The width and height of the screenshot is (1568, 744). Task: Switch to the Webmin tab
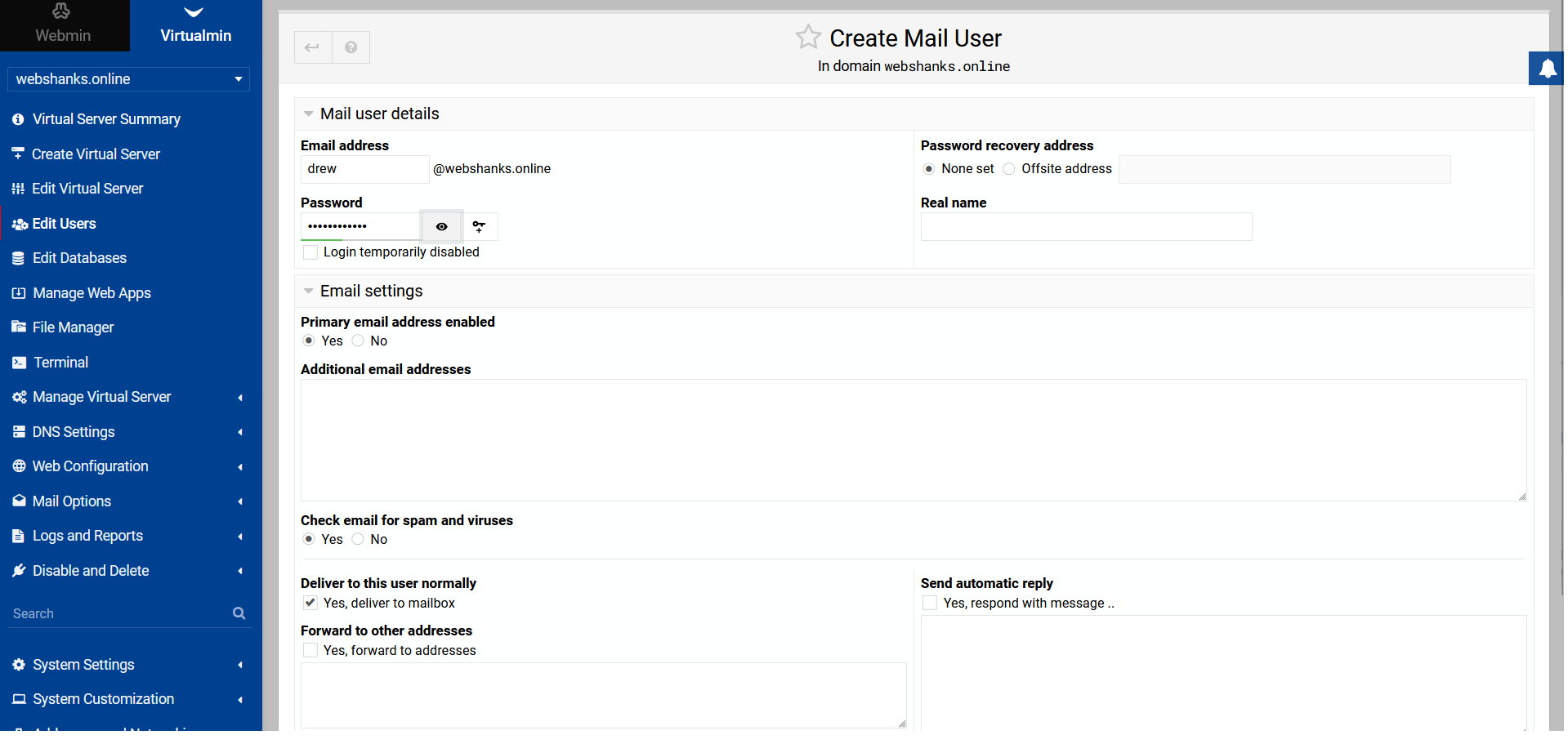(x=64, y=25)
